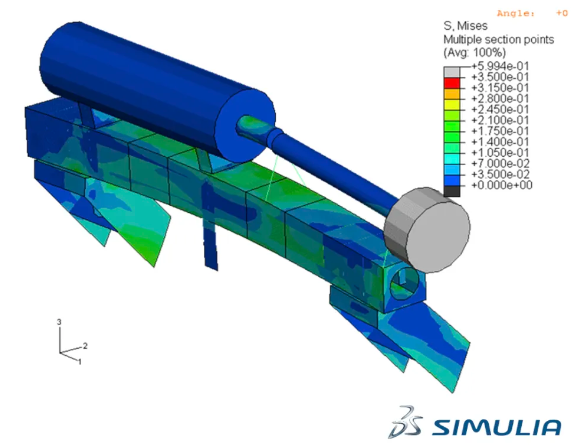The width and height of the screenshot is (584, 446).
Task: Click the S, Mises legend title
Action: click(x=465, y=26)
